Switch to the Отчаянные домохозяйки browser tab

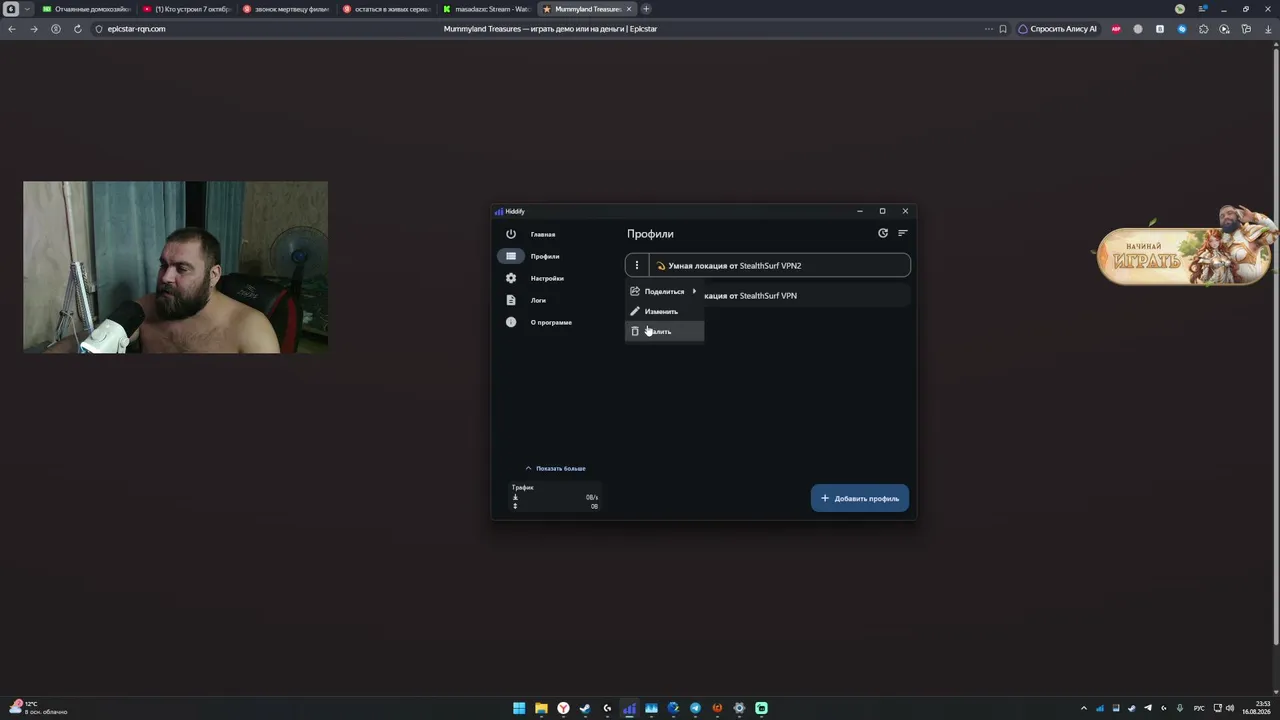[x=87, y=9]
